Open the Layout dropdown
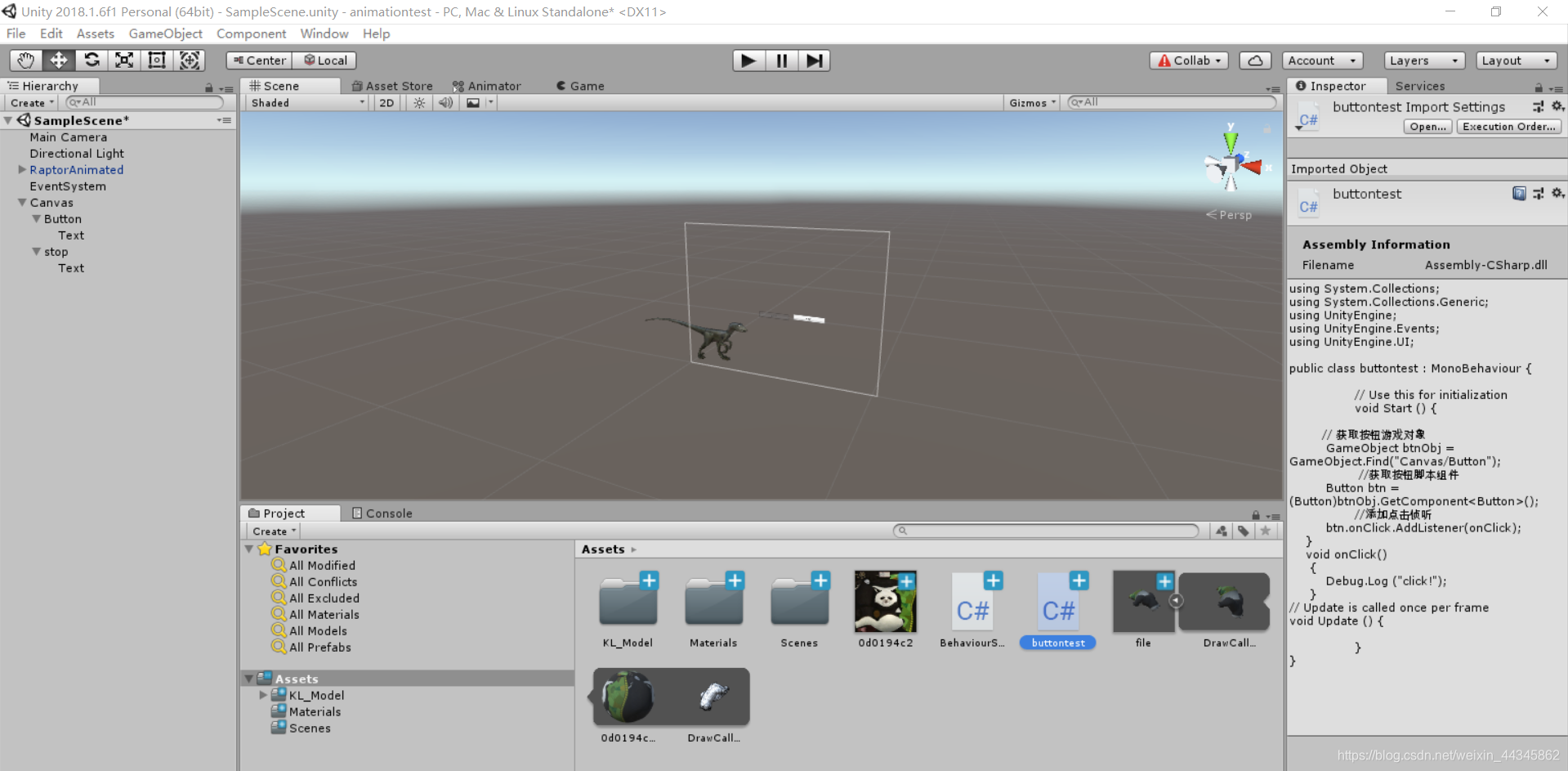 (1517, 61)
